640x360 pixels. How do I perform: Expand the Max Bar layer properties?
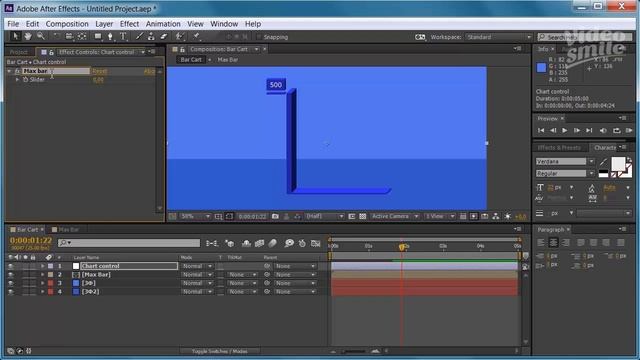(42, 275)
